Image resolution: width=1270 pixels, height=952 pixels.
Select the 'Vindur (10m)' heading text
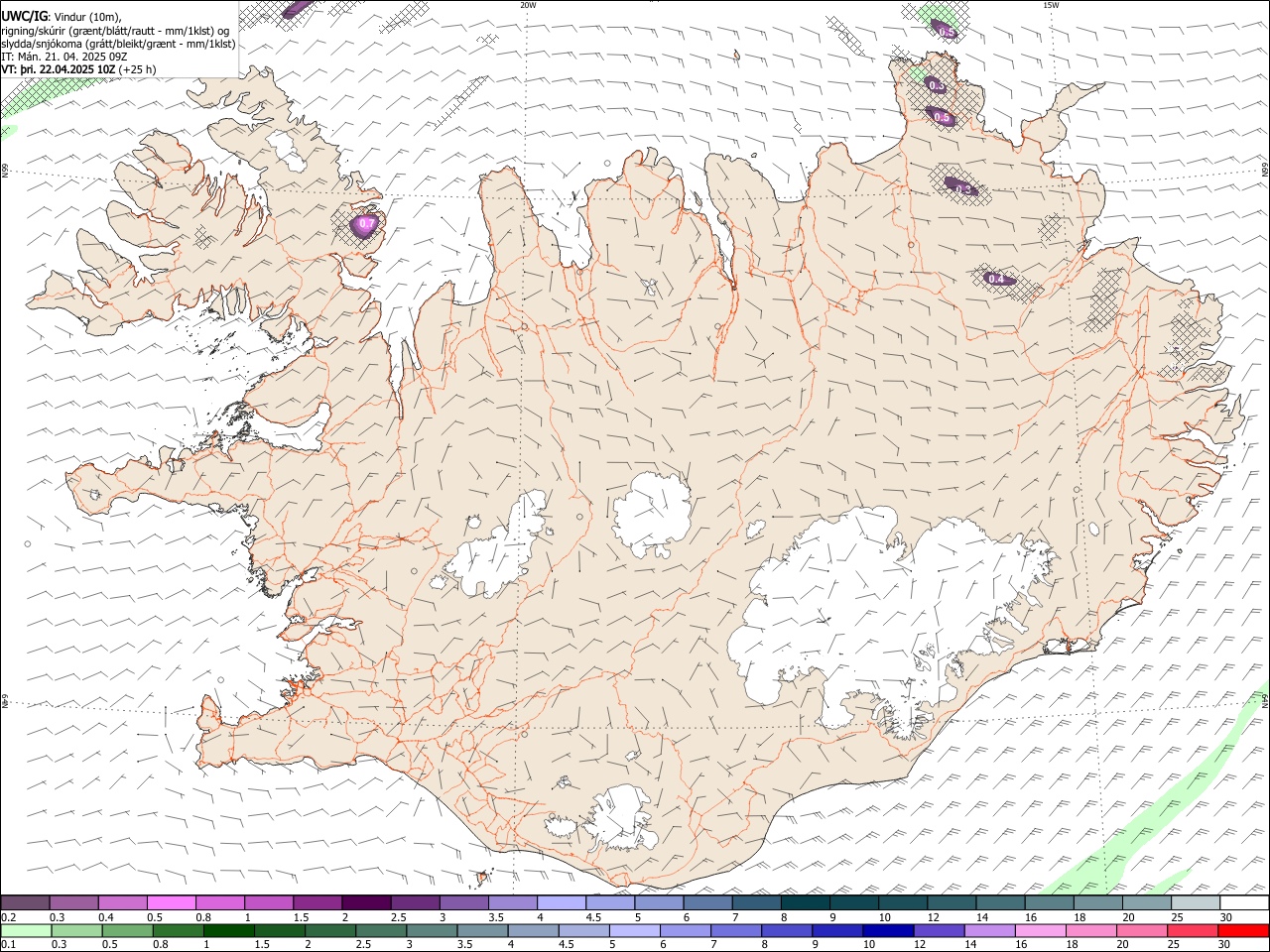click(x=87, y=17)
